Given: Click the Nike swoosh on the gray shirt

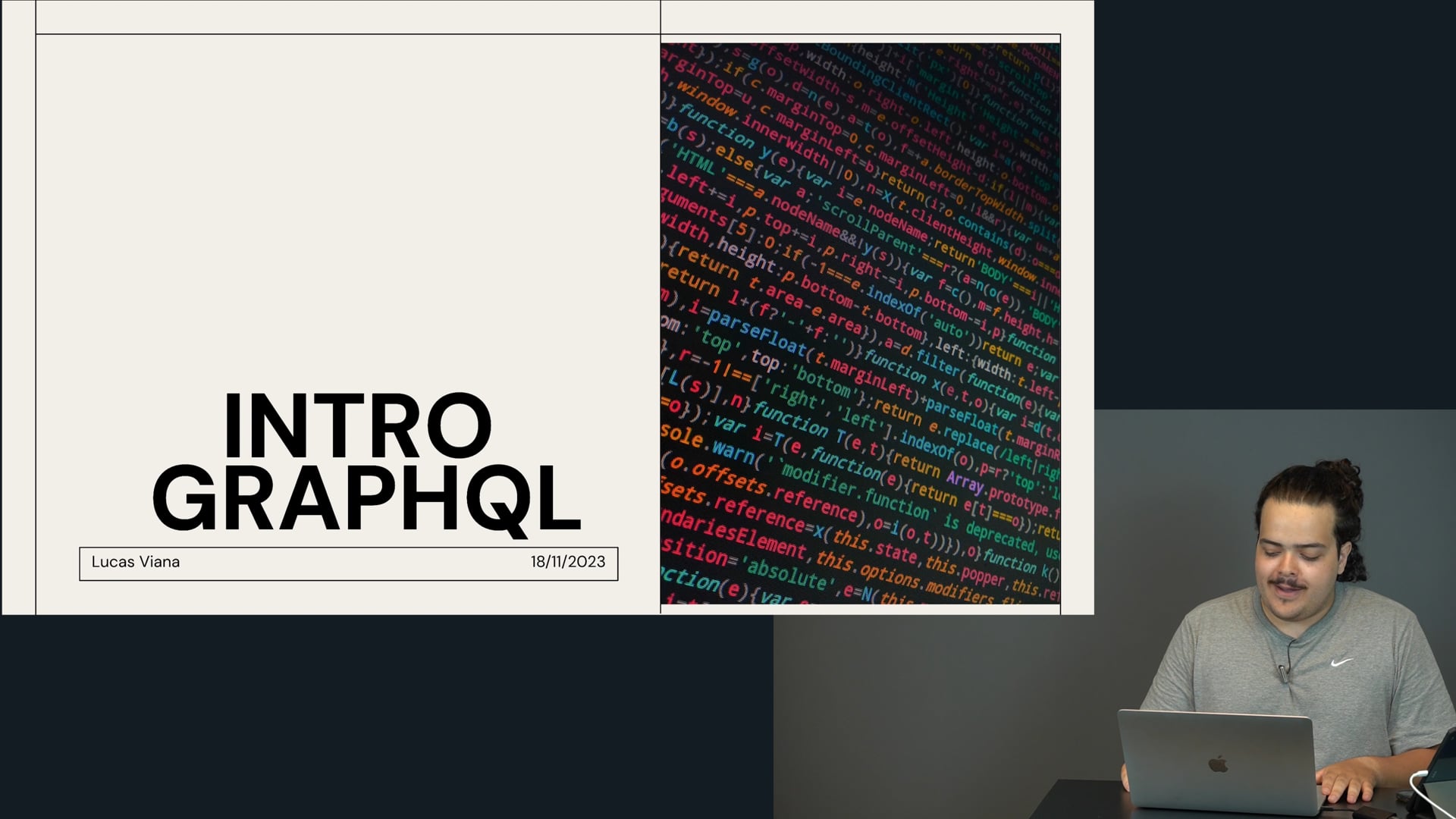Looking at the screenshot, I should point(1341,662).
